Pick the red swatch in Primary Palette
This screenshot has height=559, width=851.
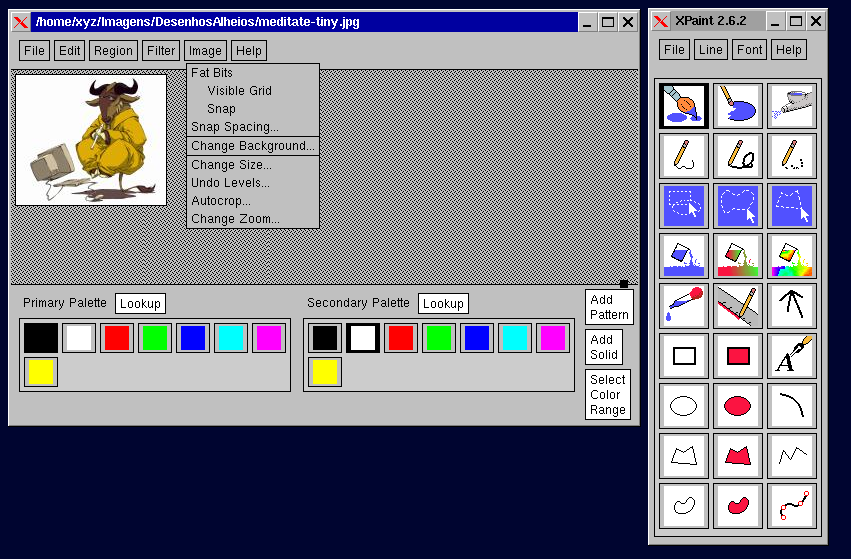[117, 338]
